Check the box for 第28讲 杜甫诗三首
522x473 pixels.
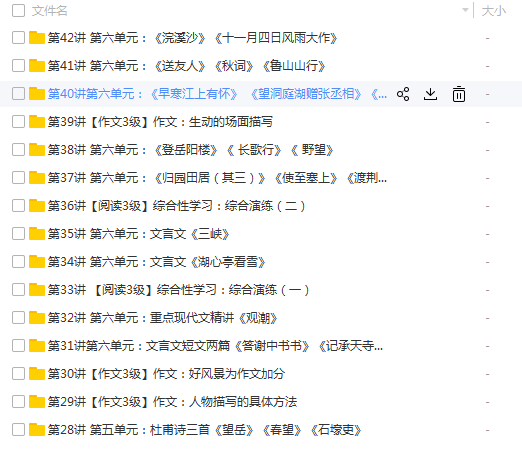point(18,430)
